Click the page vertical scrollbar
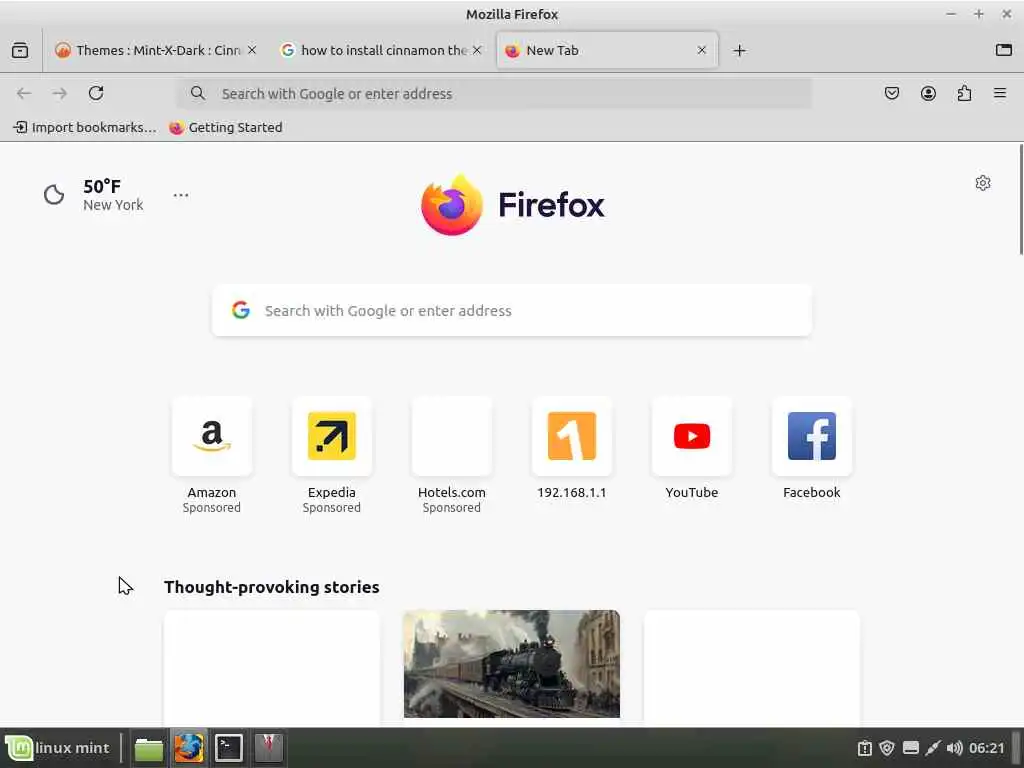 tap(1020, 199)
